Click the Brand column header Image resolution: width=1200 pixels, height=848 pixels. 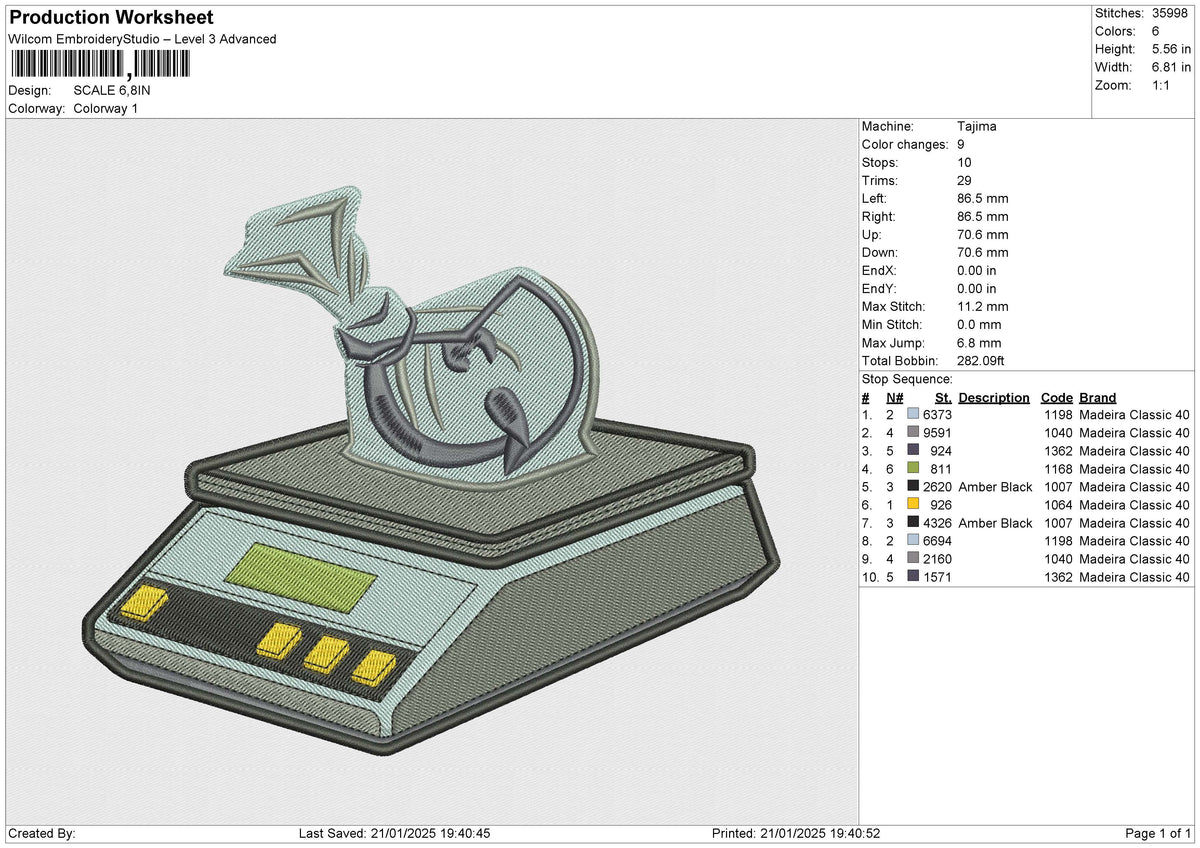1097,398
